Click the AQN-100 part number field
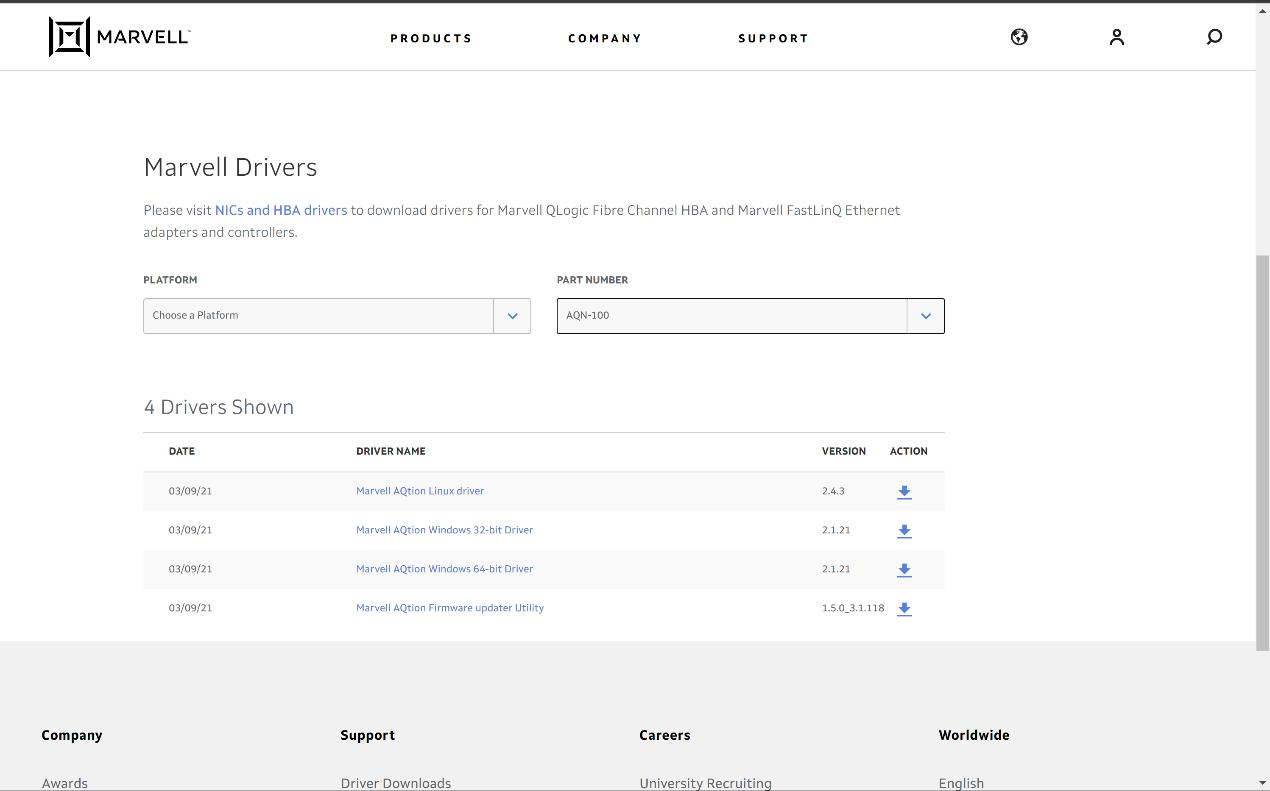 point(732,316)
